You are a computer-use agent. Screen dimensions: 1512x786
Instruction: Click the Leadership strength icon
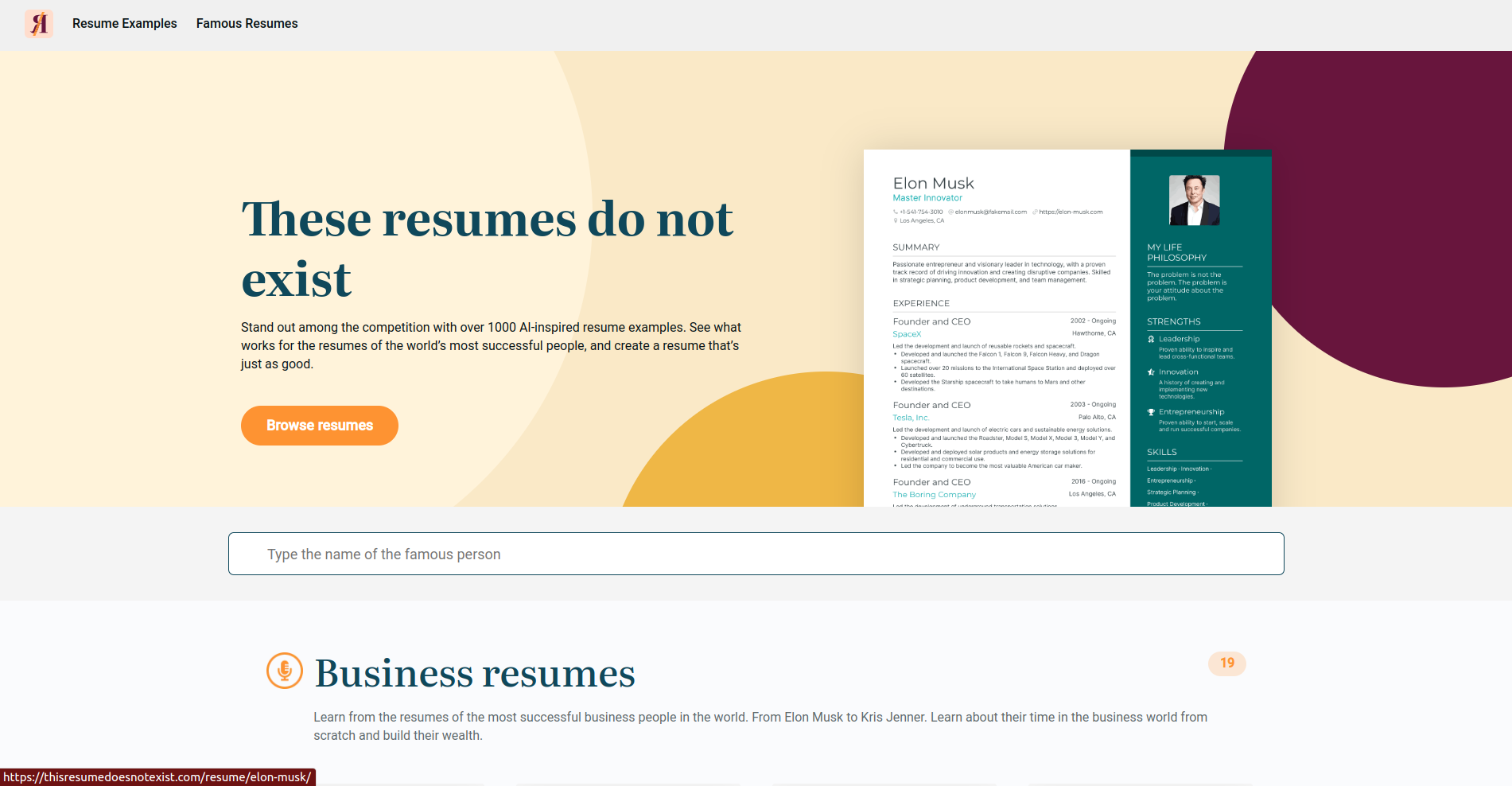(1151, 339)
